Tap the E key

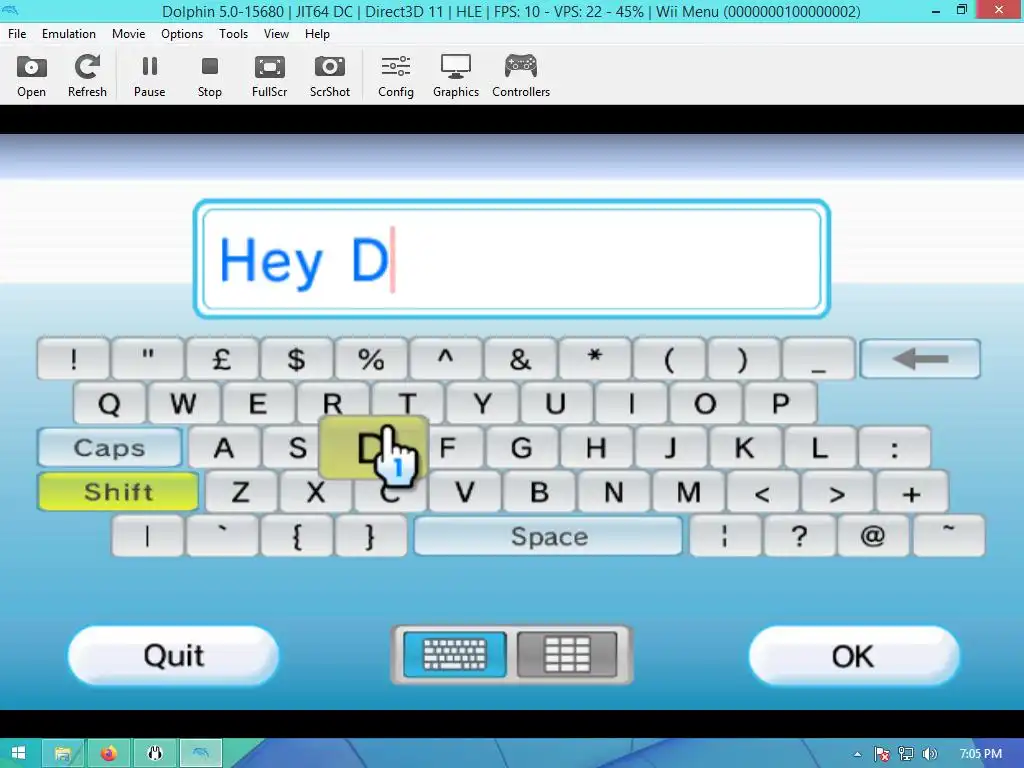(258, 403)
